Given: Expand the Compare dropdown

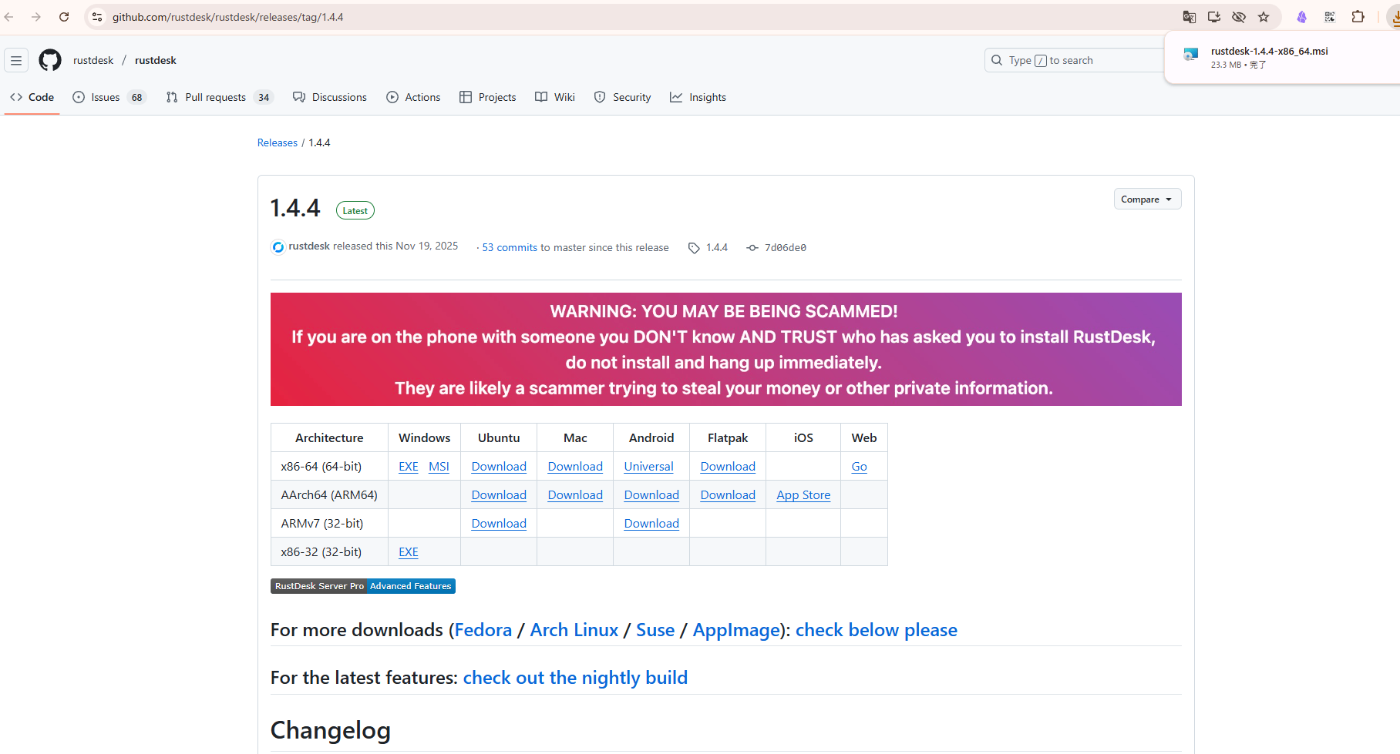Looking at the screenshot, I should 1147,199.
